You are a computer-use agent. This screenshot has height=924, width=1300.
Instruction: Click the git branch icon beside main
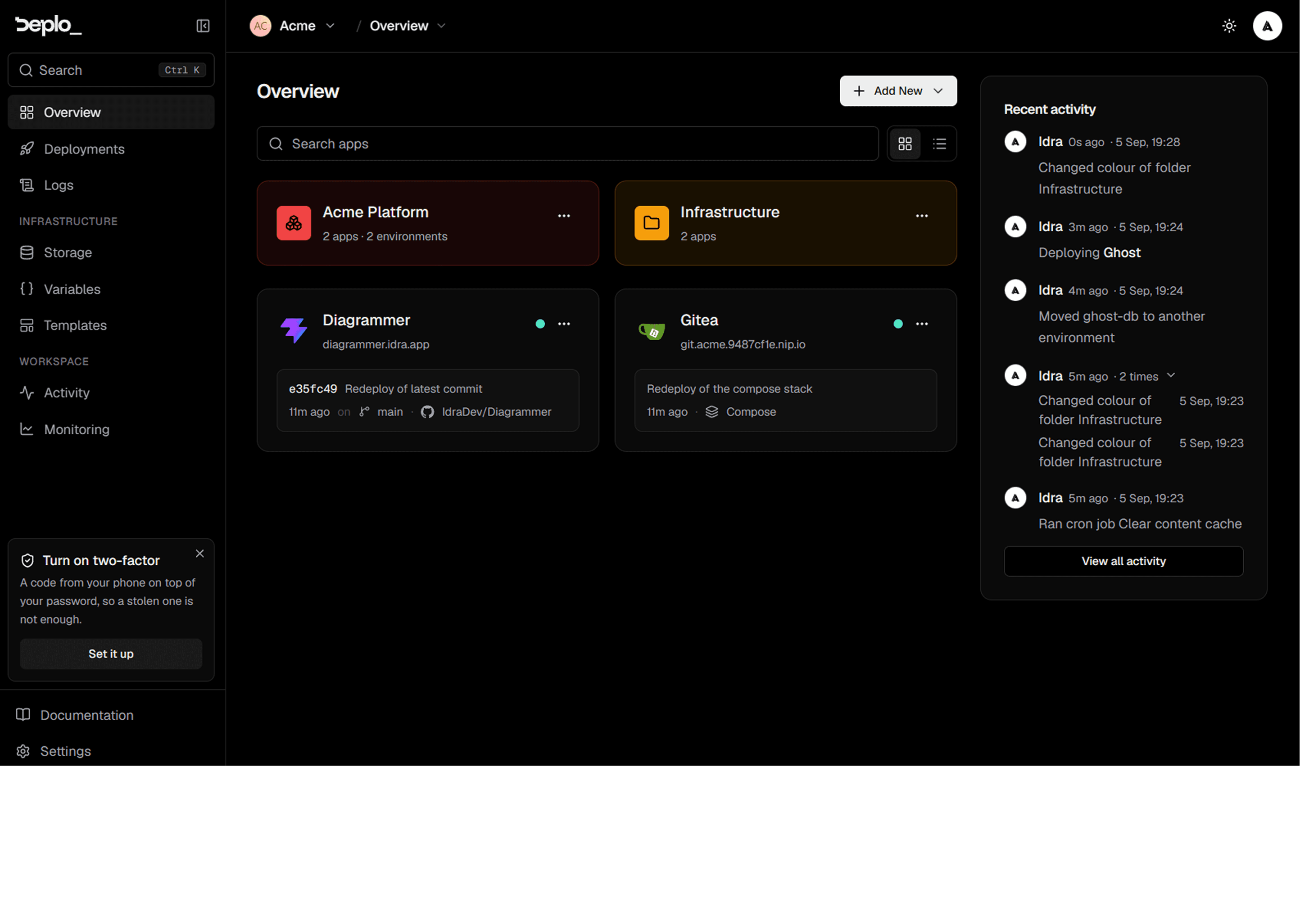pos(364,412)
